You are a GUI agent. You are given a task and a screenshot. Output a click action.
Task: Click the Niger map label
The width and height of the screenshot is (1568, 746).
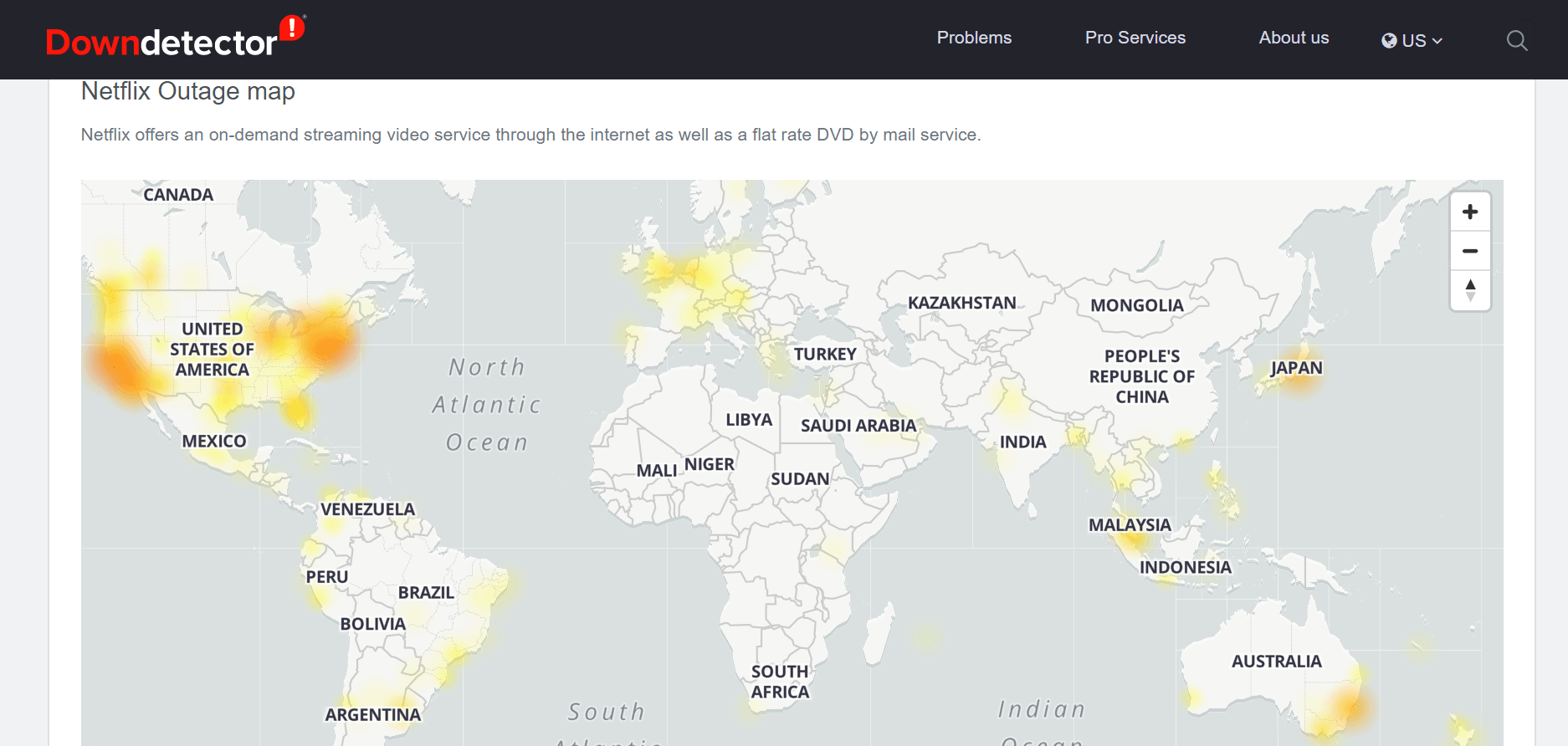710,464
